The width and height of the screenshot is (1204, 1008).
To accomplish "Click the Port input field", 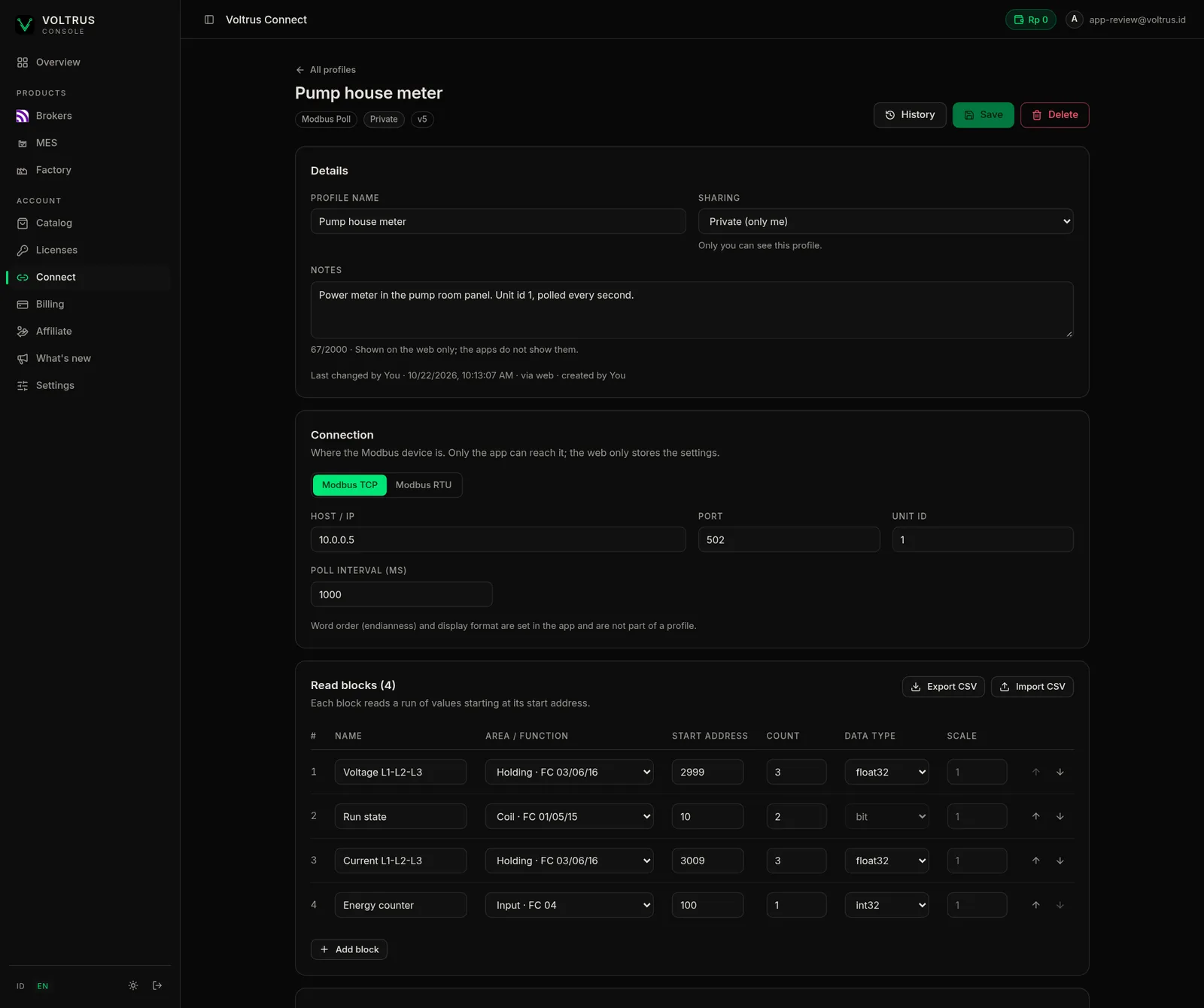I will (789, 540).
